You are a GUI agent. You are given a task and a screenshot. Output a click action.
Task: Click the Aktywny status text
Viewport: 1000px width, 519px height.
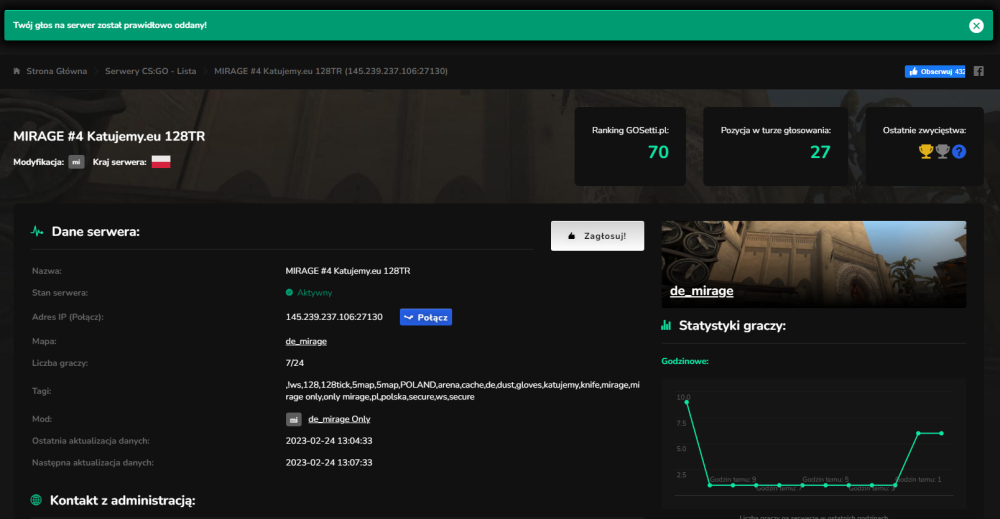tap(314, 293)
